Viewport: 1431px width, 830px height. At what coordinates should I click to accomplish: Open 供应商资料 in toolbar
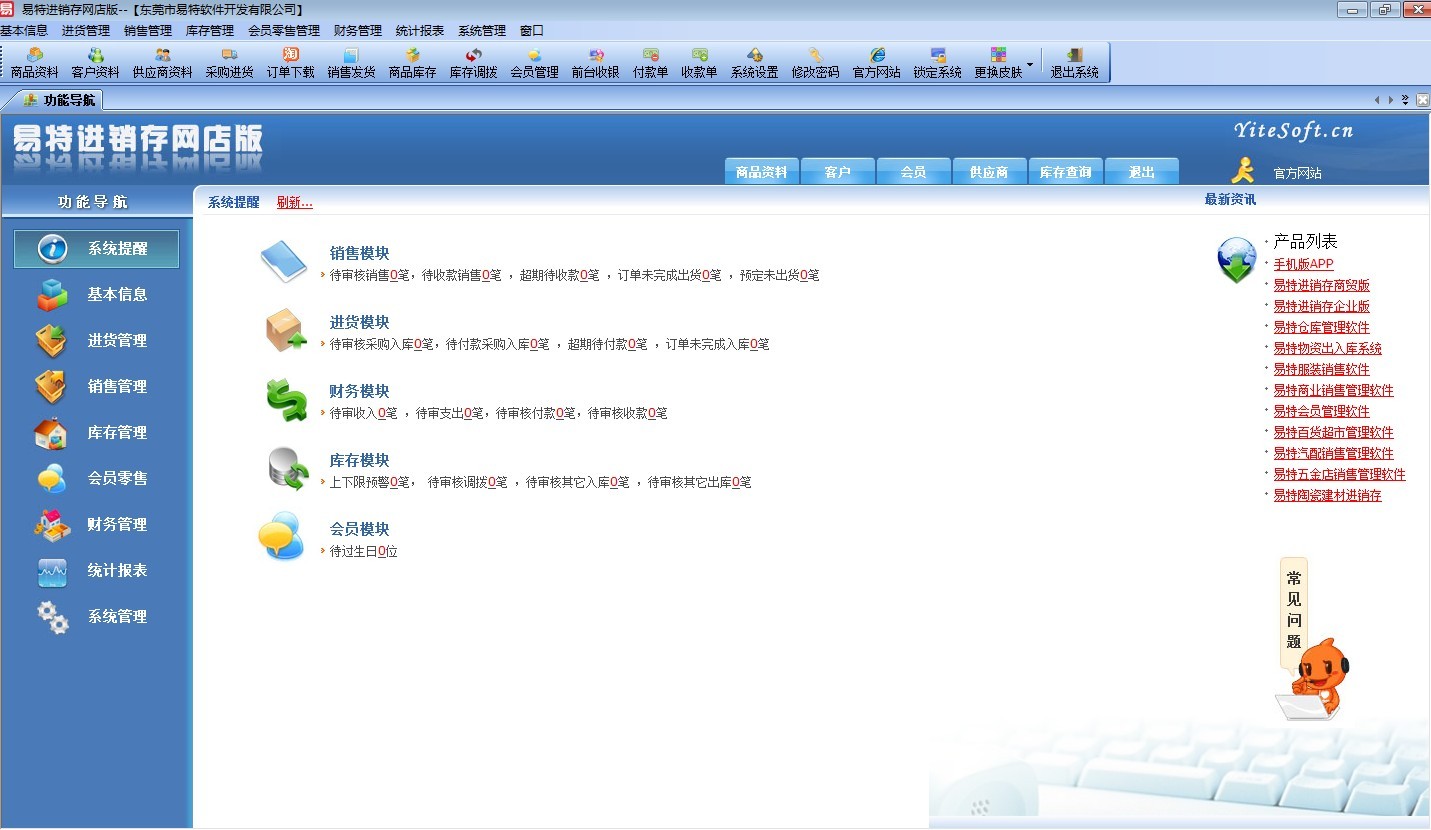click(x=162, y=63)
